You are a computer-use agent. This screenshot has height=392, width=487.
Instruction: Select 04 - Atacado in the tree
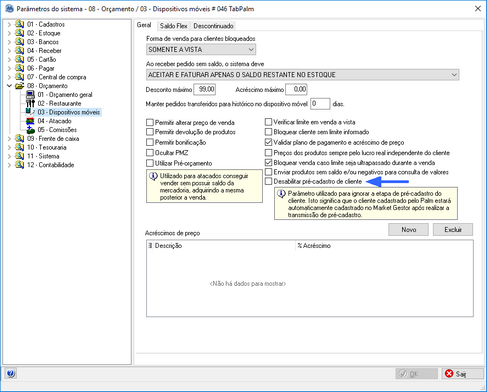click(54, 121)
